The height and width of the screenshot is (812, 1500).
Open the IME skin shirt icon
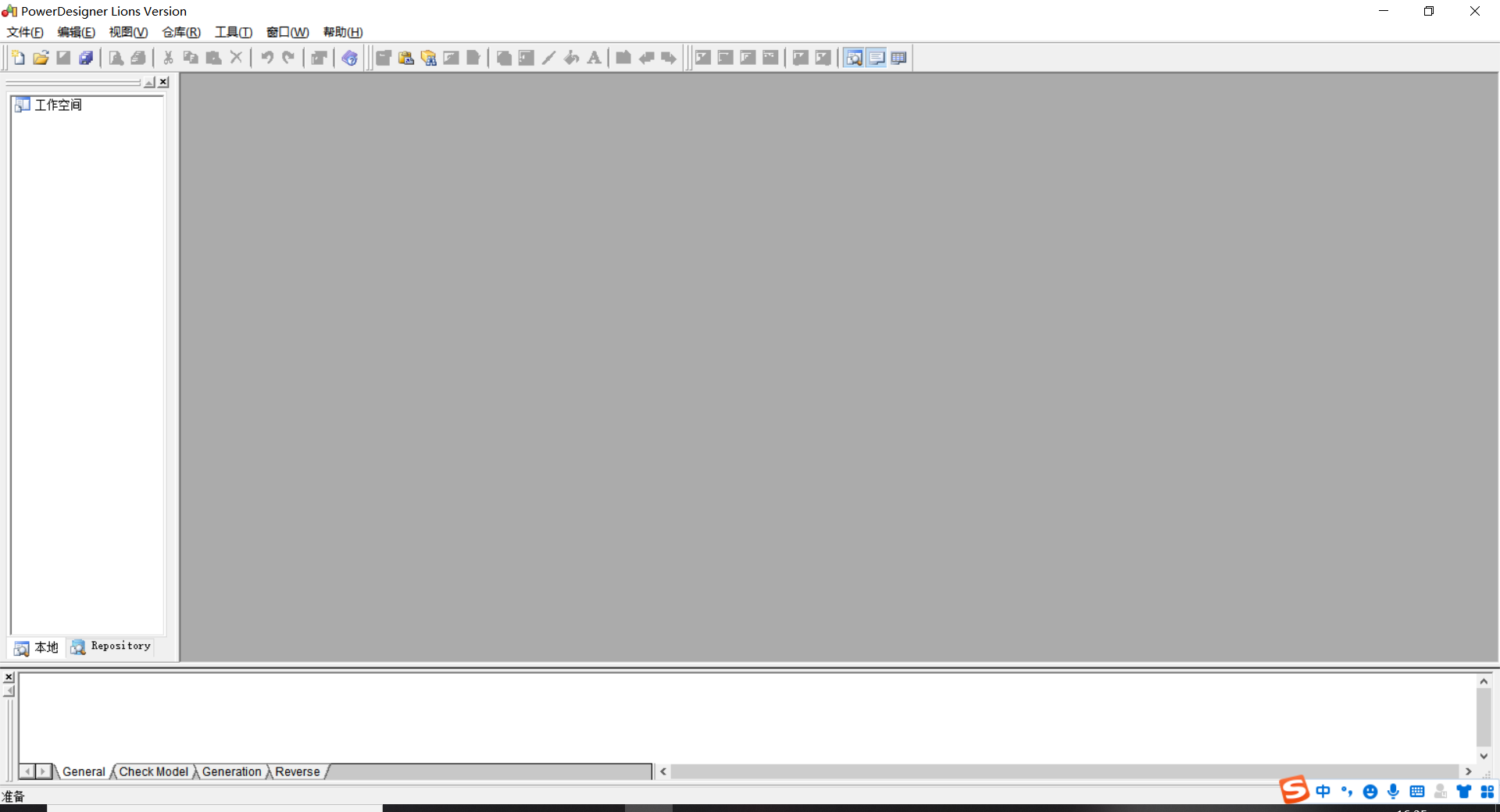1463,792
